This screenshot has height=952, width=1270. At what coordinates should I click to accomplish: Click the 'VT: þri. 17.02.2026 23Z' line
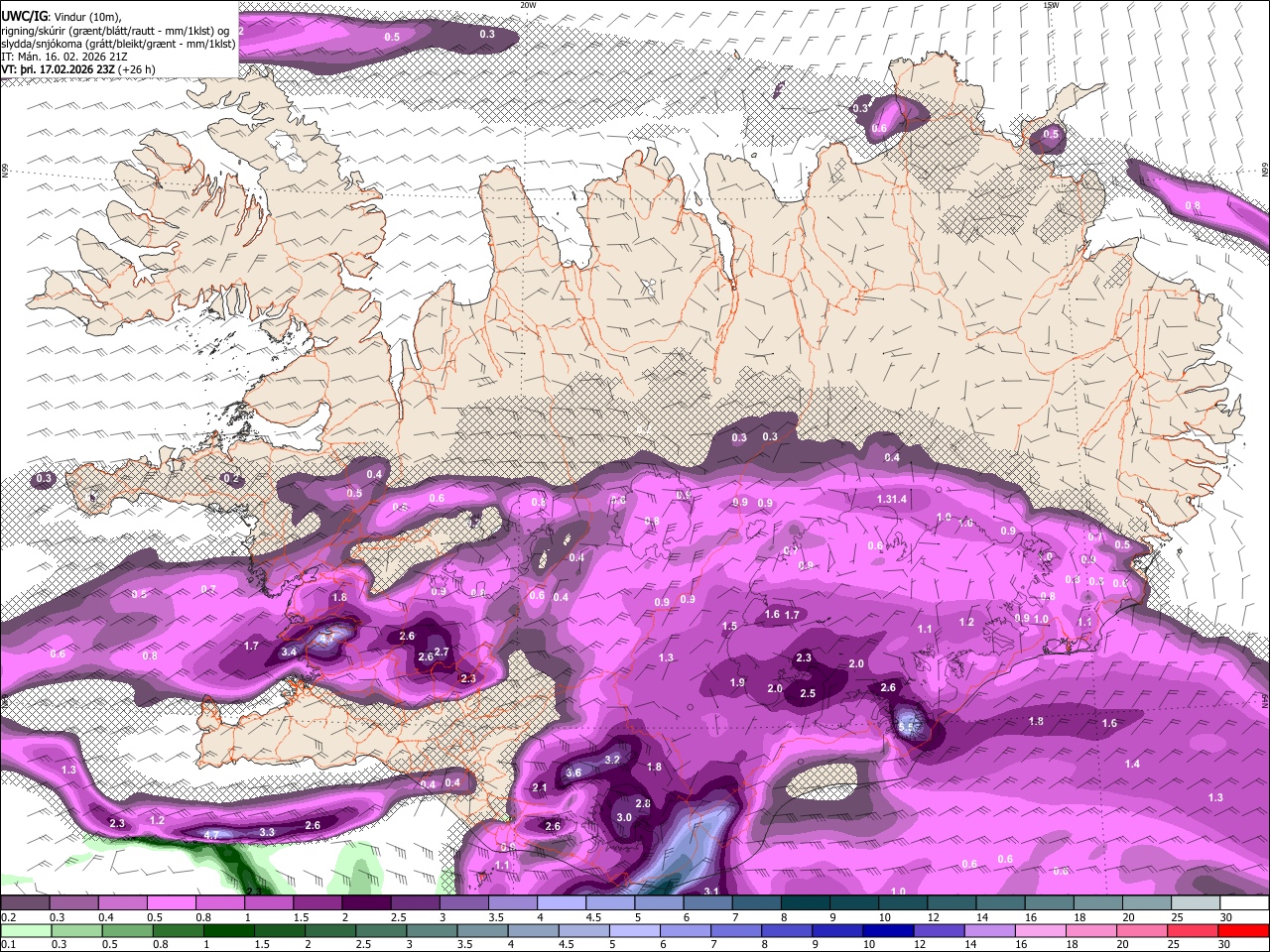(59, 69)
